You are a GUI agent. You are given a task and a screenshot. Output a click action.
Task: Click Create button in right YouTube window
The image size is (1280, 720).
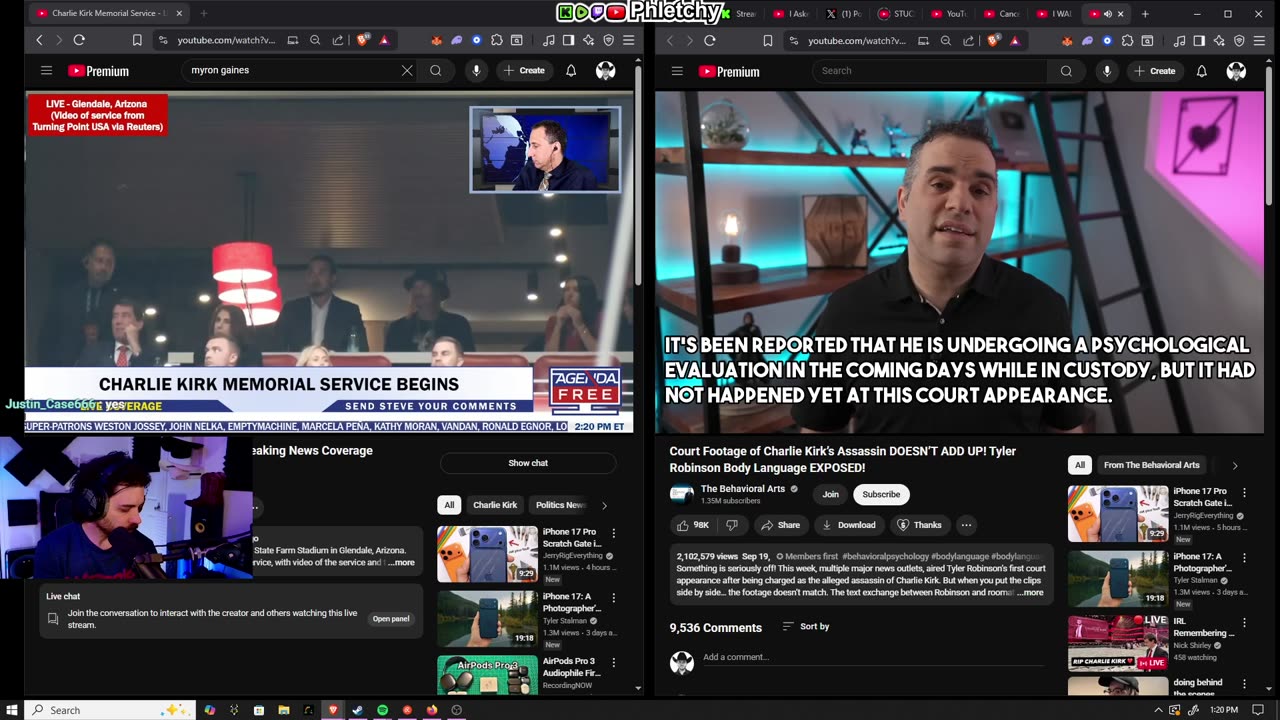pyautogui.click(x=1154, y=71)
